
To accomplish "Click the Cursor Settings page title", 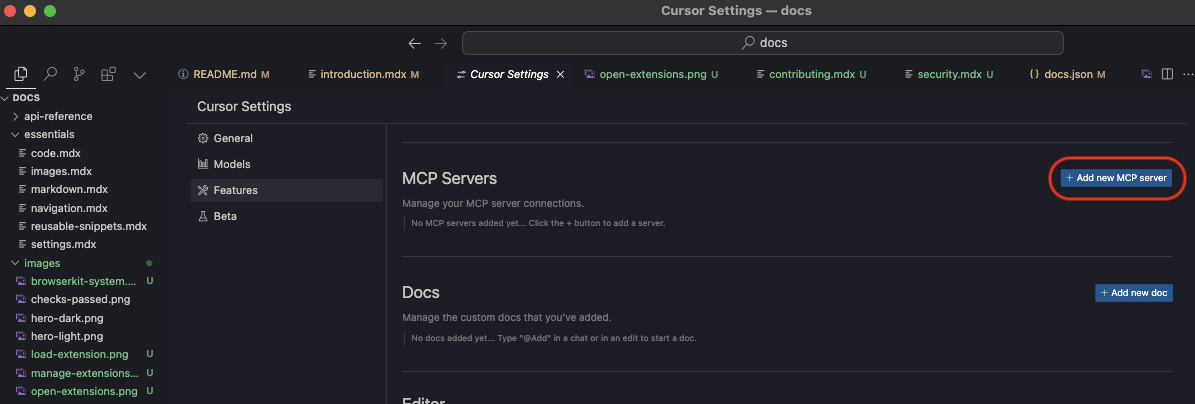I will click(x=244, y=107).
